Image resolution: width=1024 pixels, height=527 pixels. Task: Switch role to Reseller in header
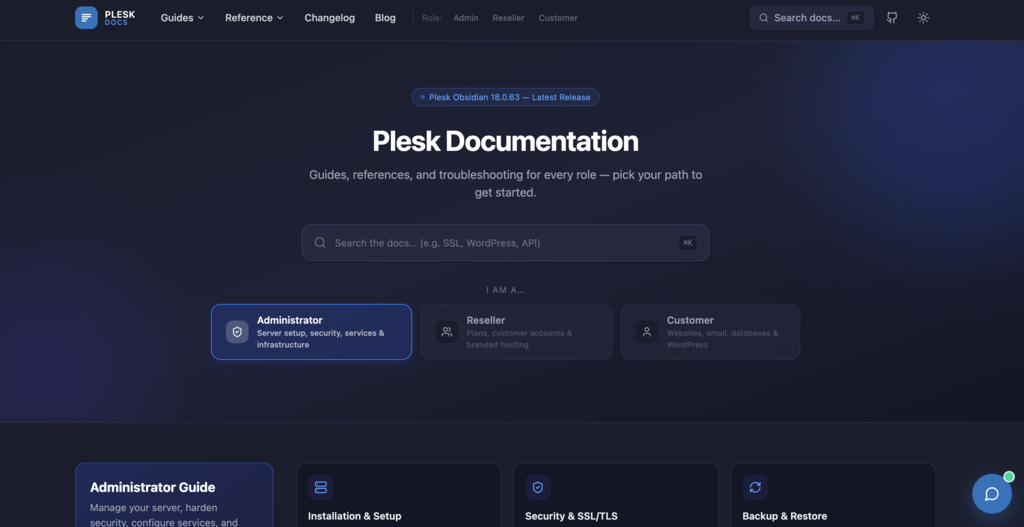[508, 18]
